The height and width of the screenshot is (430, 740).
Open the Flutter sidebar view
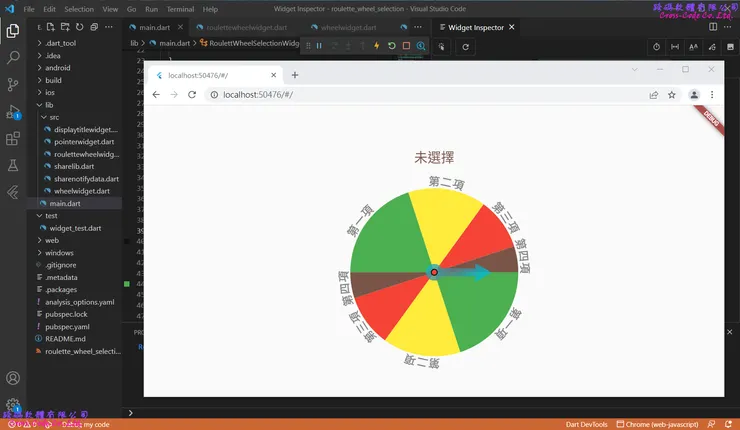[13, 192]
